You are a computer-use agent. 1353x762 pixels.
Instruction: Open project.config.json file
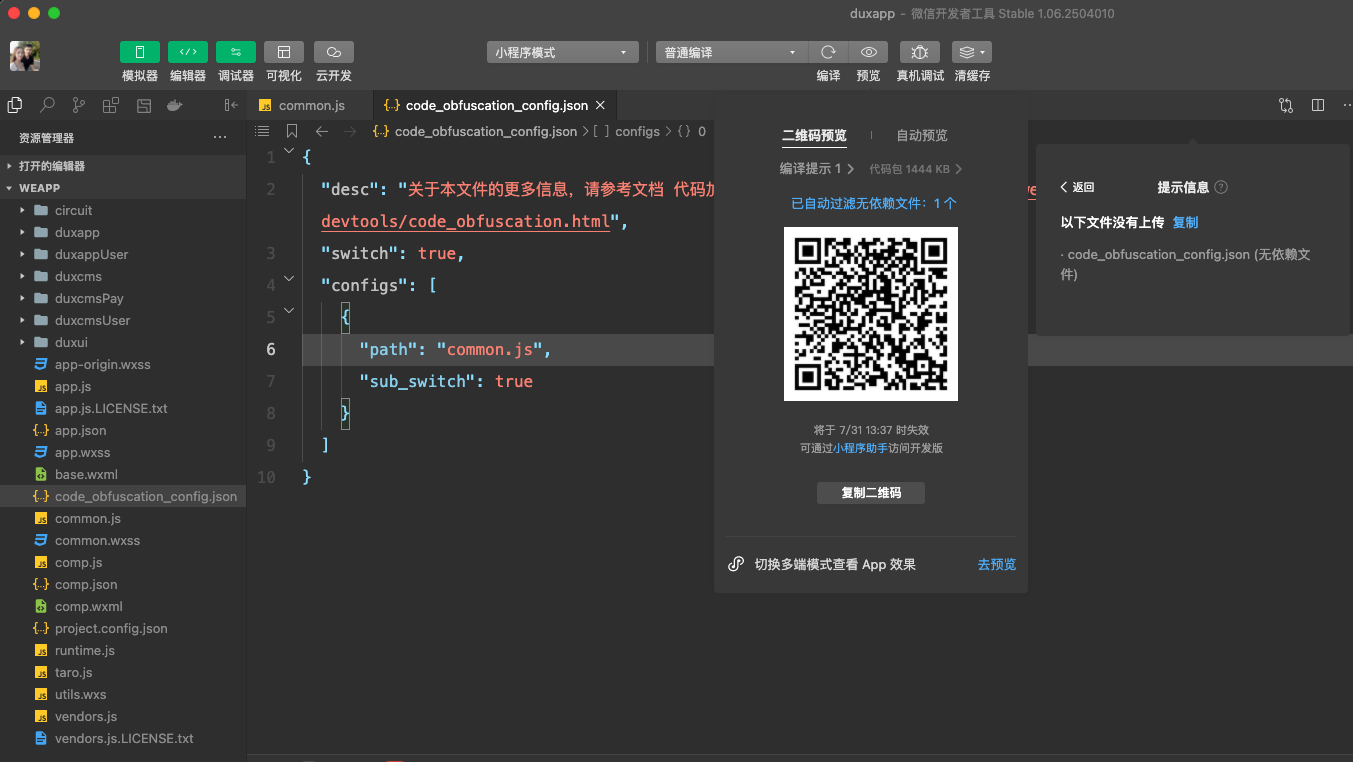point(123,628)
